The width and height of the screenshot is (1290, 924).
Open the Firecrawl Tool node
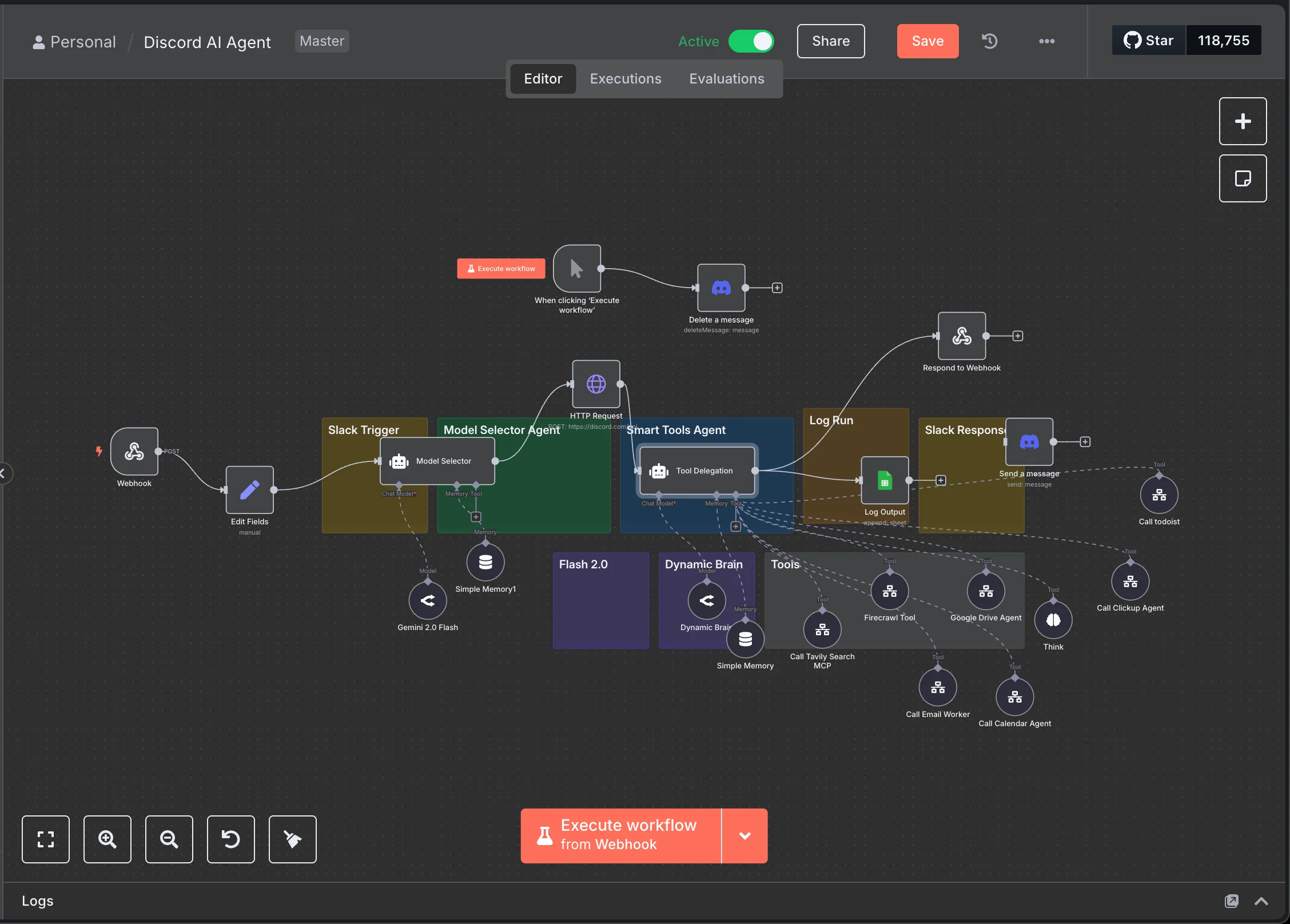tap(890, 591)
